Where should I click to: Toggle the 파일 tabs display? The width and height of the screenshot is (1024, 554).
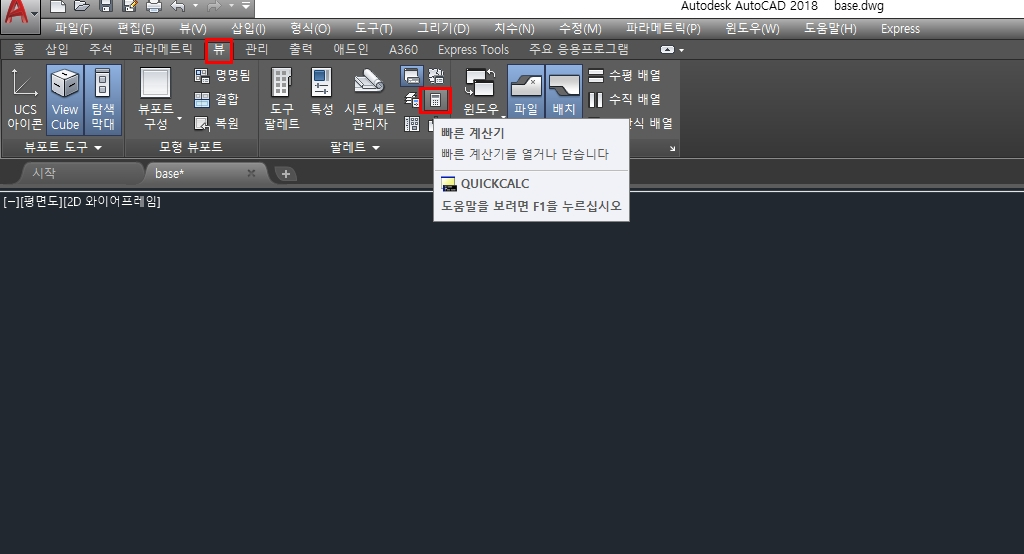point(526,91)
